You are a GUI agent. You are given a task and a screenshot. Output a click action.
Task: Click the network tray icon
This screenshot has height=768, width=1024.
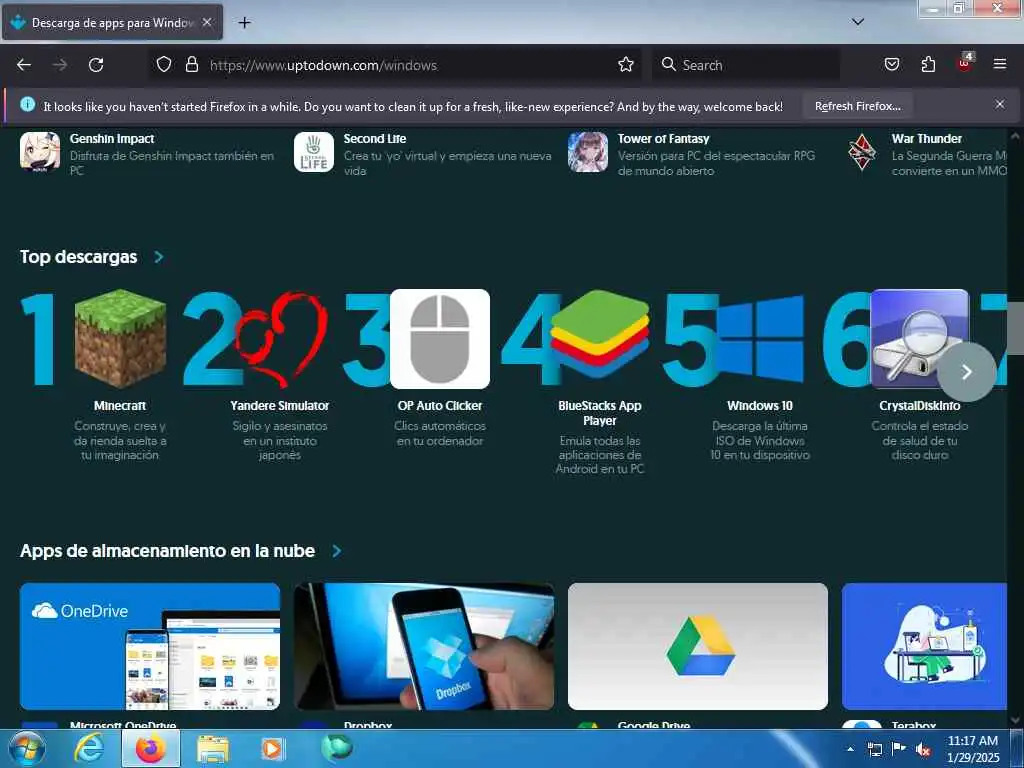pyautogui.click(x=874, y=750)
